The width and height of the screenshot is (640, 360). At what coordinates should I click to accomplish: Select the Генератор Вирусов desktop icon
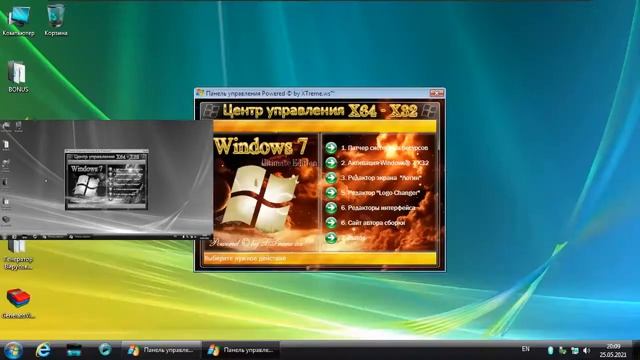tap(18, 255)
